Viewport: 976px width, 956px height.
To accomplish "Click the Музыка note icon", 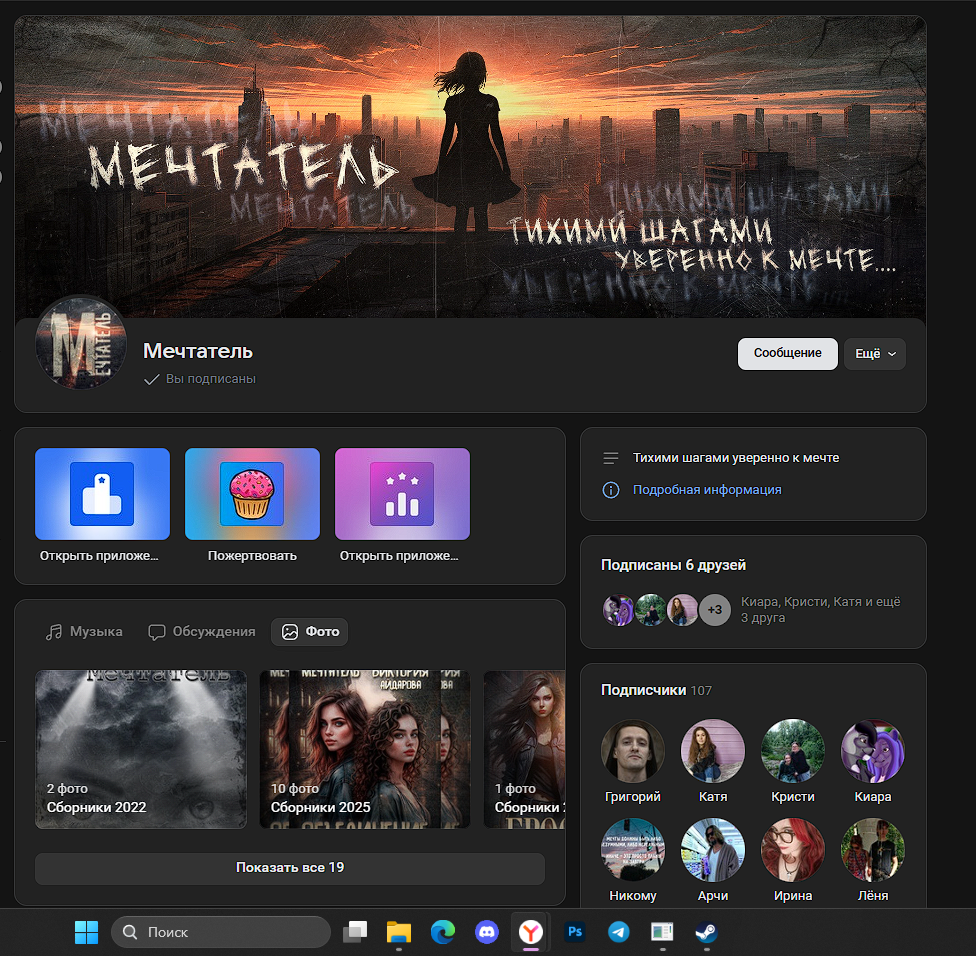I will coord(54,632).
